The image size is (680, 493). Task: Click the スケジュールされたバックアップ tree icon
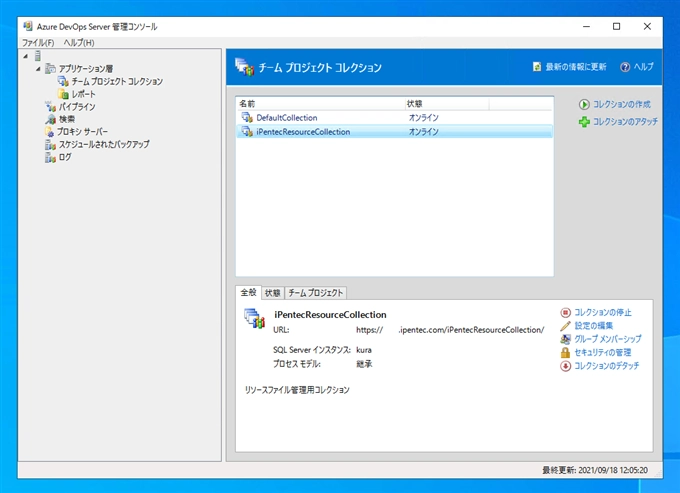tap(50, 144)
